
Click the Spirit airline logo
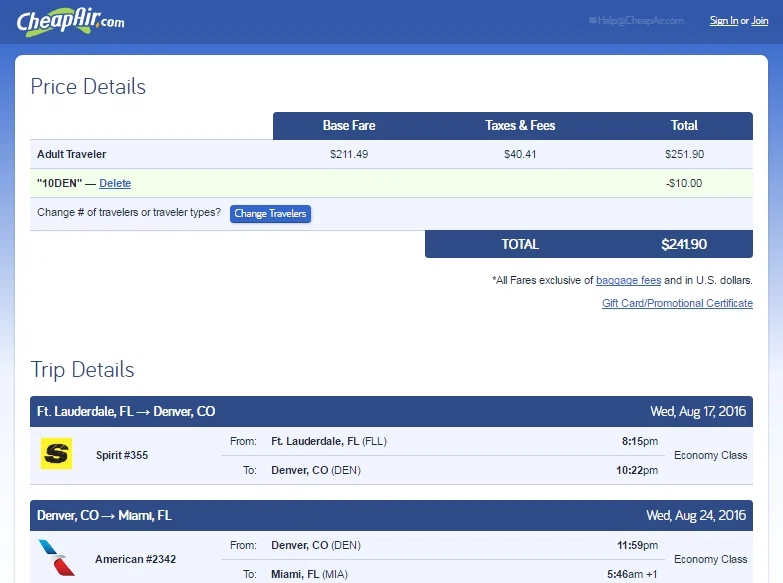56,454
